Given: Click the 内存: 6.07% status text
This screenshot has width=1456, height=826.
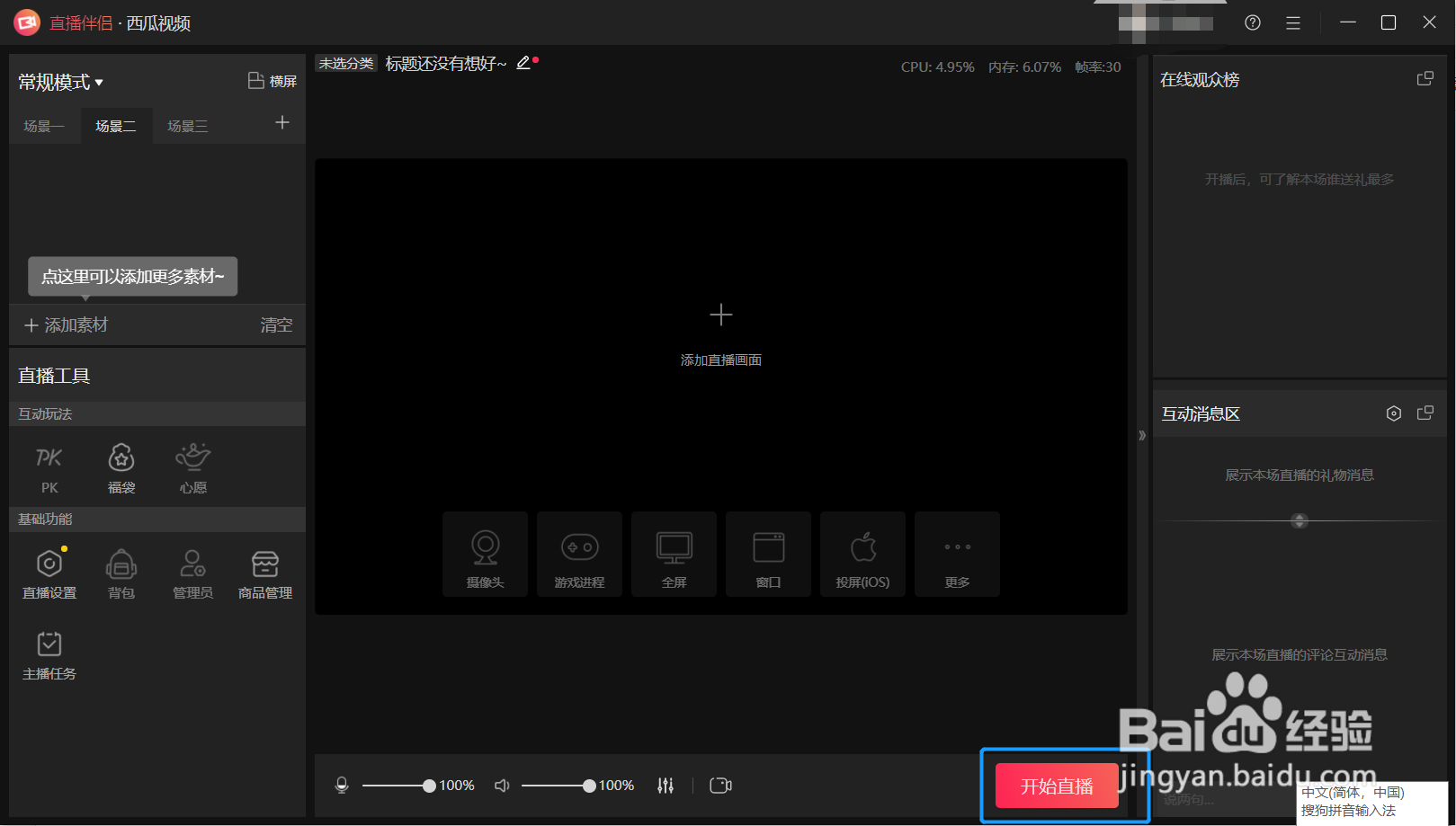Looking at the screenshot, I should pyautogui.click(x=1025, y=67).
